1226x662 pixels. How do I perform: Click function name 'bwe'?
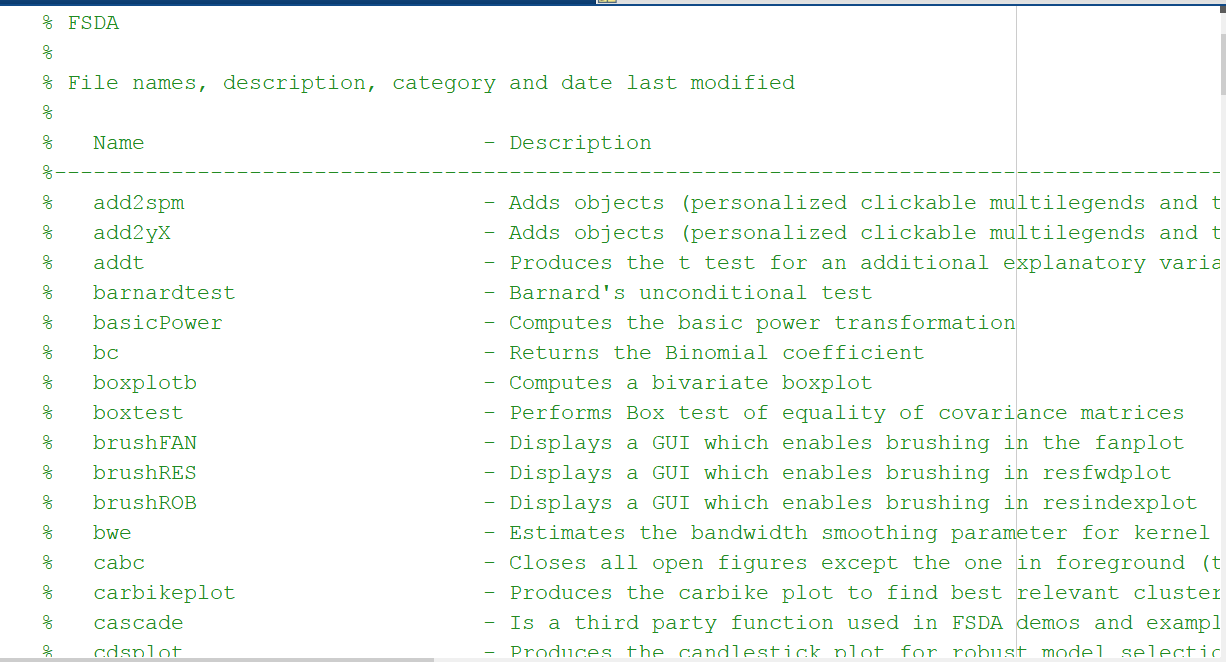[x=112, y=533]
